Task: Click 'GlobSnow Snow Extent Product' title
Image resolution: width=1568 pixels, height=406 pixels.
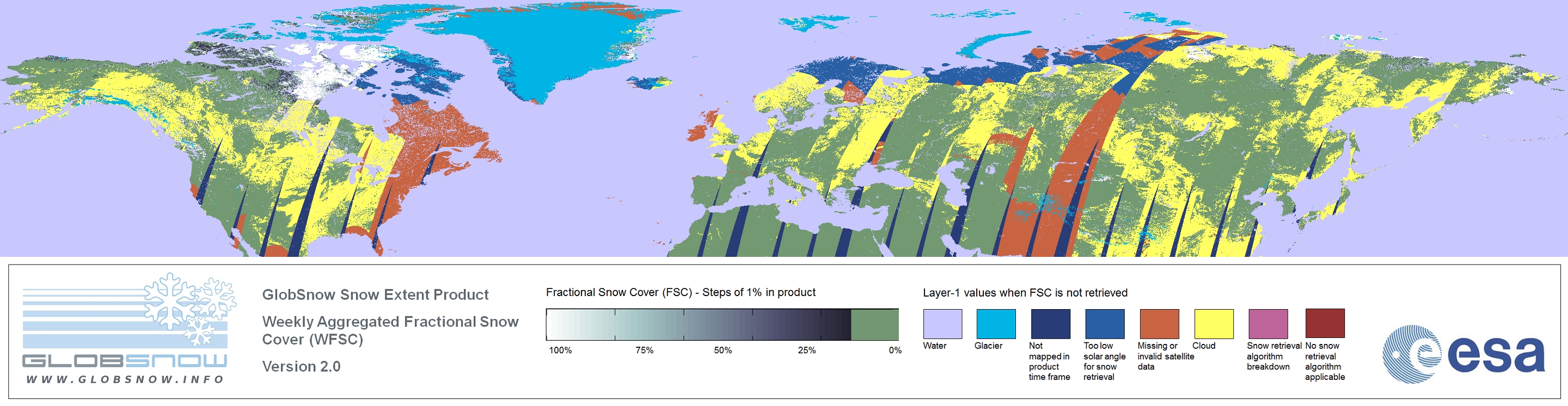Action: click(376, 294)
